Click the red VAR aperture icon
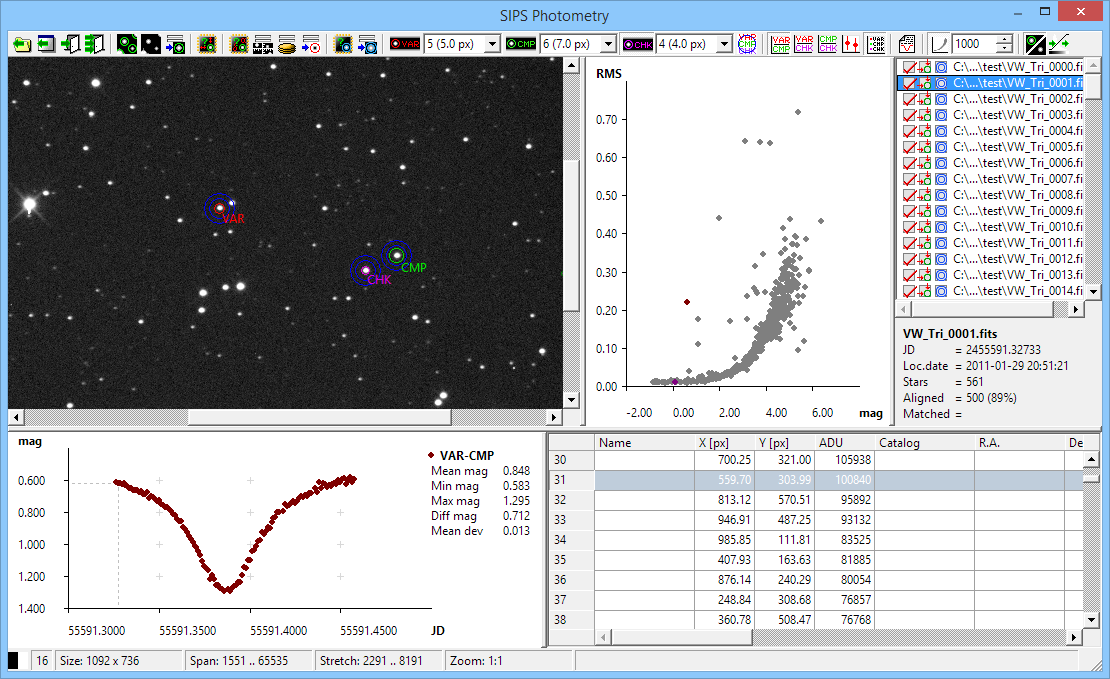The height and width of the screenshot is (679, 1110). (x=405, y=44)
